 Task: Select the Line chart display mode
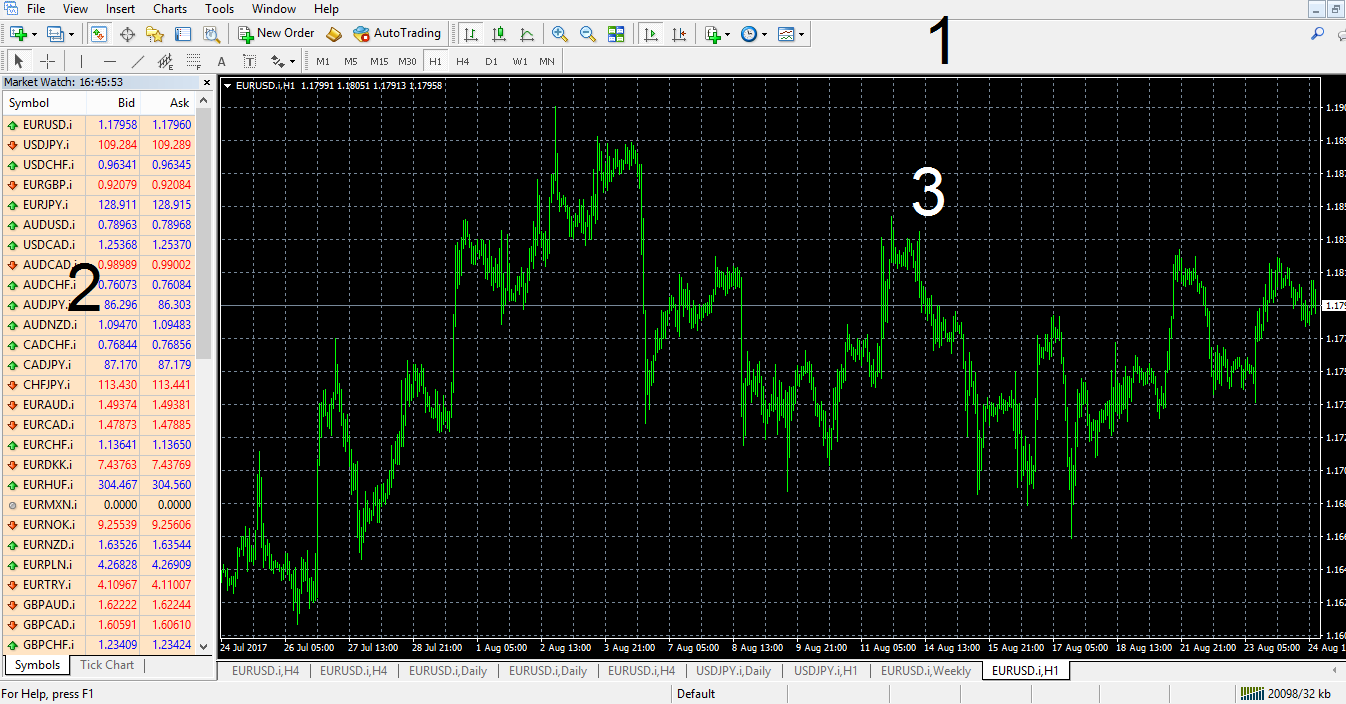click(527, 33)
